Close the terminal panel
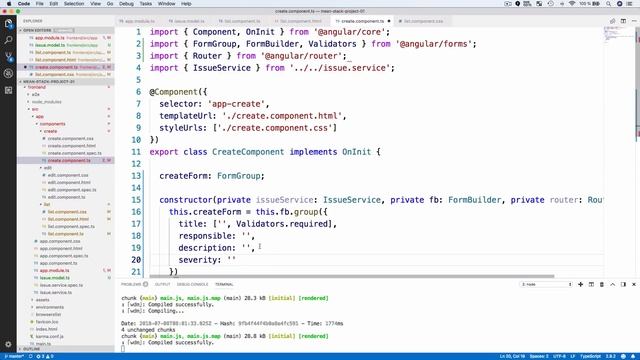This screenshot has height=360, width=640. tap(633, 284)
